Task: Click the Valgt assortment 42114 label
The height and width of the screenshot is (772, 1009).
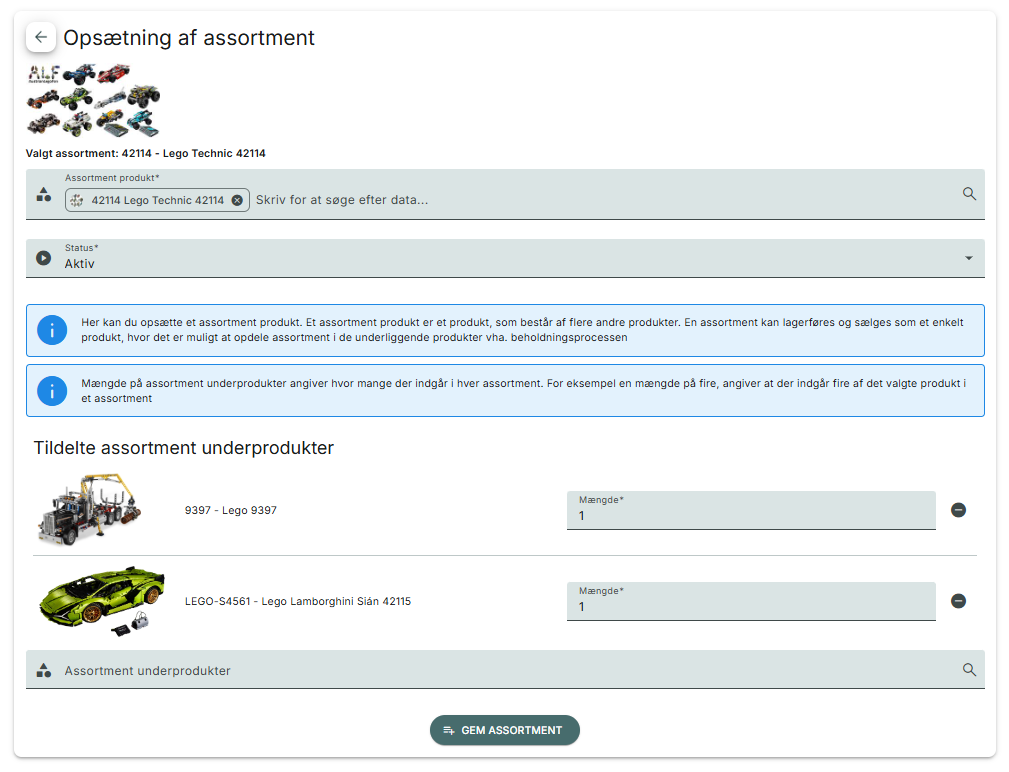Action: (x=145, y=153)
